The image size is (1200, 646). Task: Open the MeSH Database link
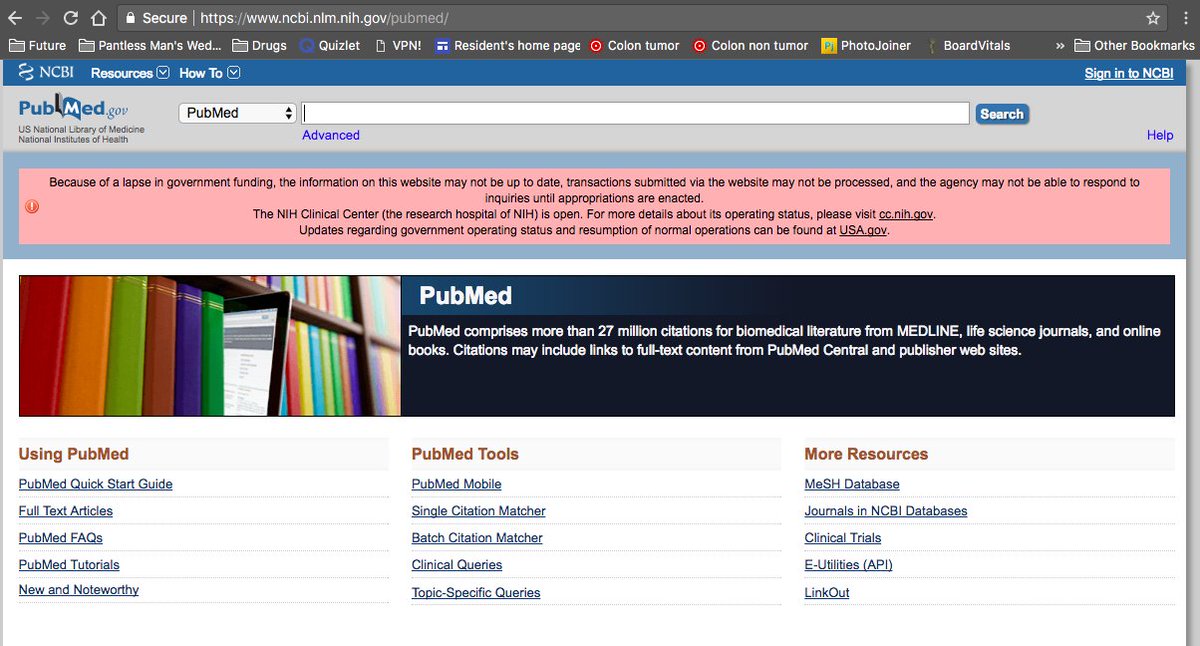[x=852, y=484]
